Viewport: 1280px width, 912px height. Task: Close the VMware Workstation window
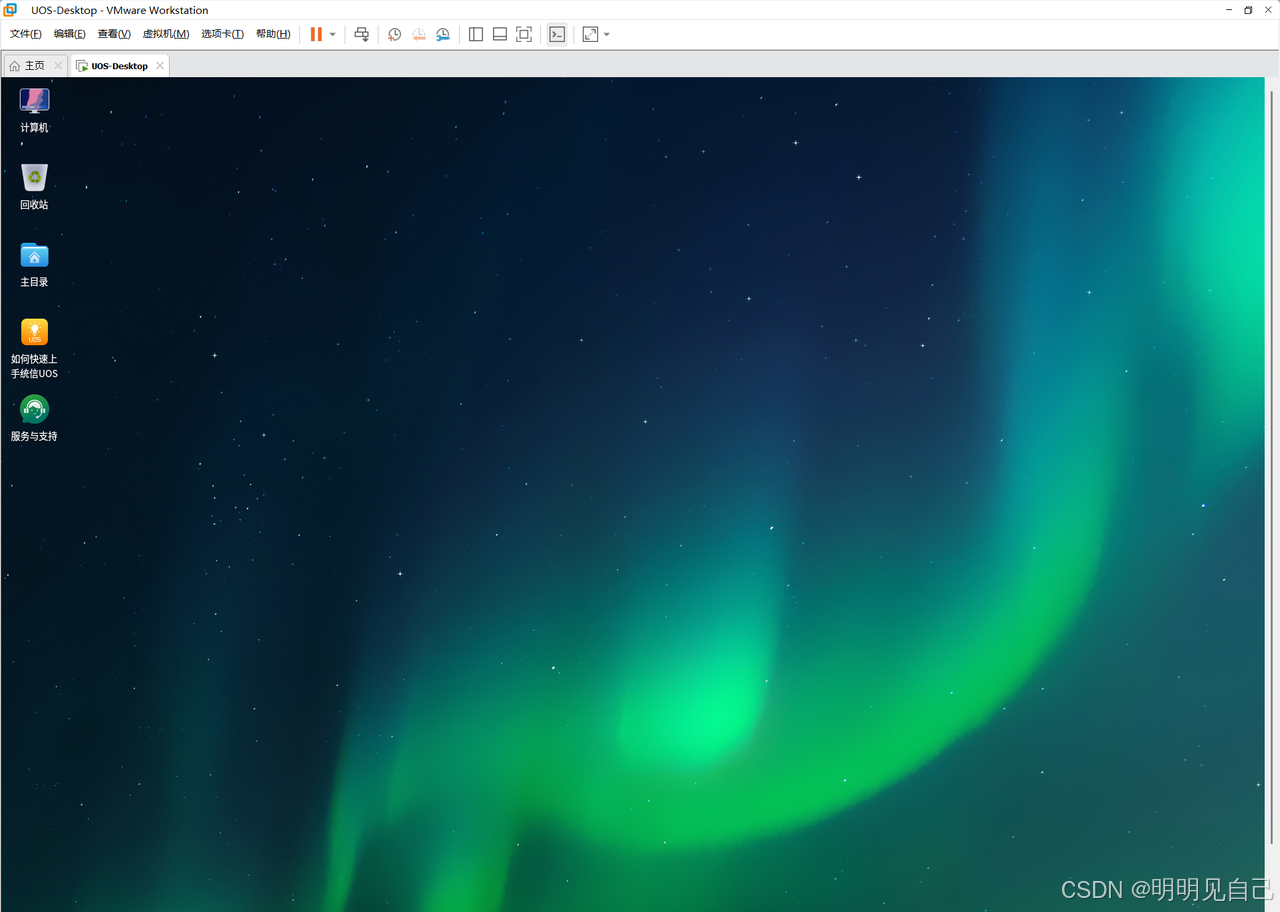(x=1268, y=10)
